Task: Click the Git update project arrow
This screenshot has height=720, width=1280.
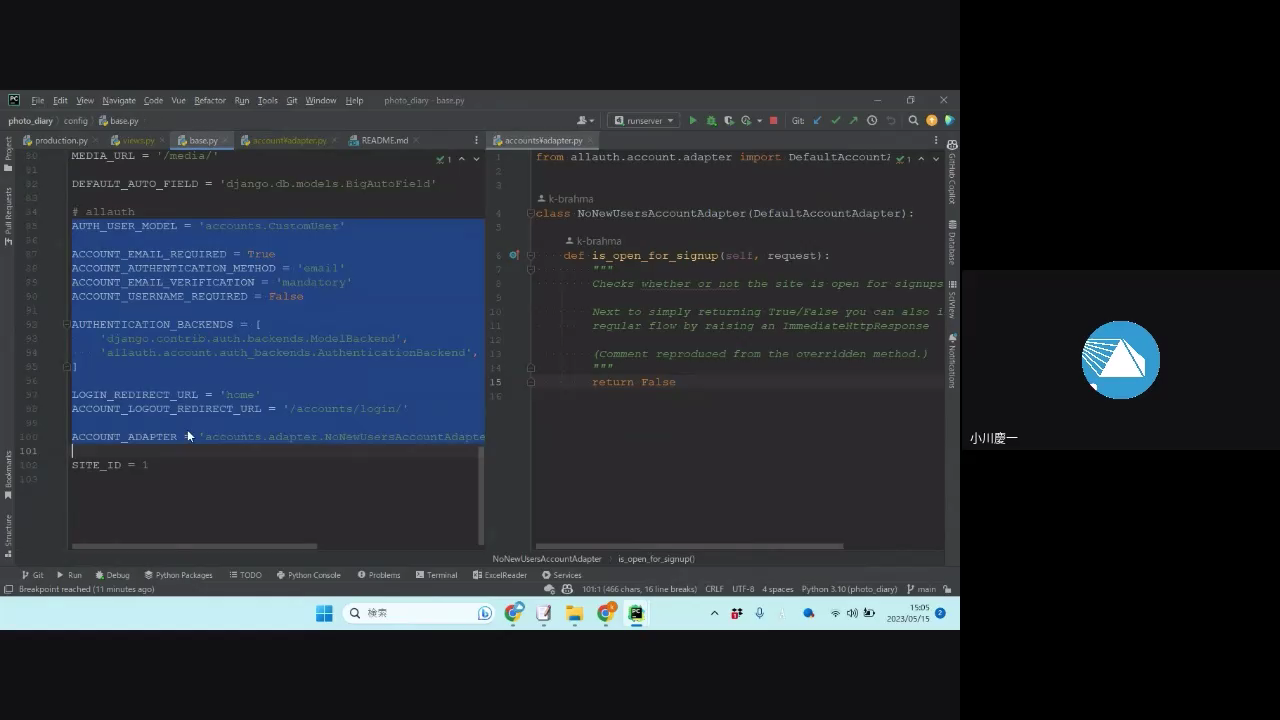Action: [x=817, y=121]
